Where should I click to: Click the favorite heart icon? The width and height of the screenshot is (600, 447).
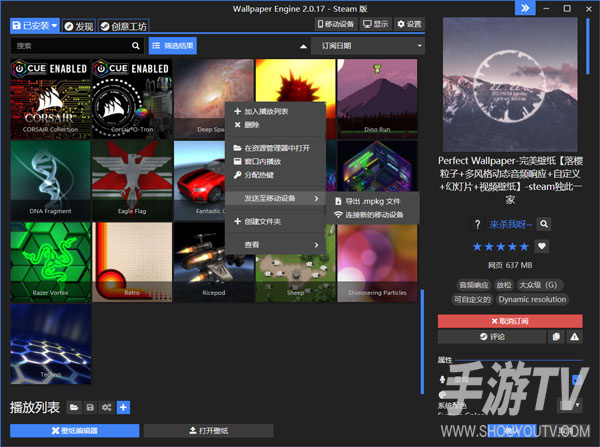click(x=542, y=246)
